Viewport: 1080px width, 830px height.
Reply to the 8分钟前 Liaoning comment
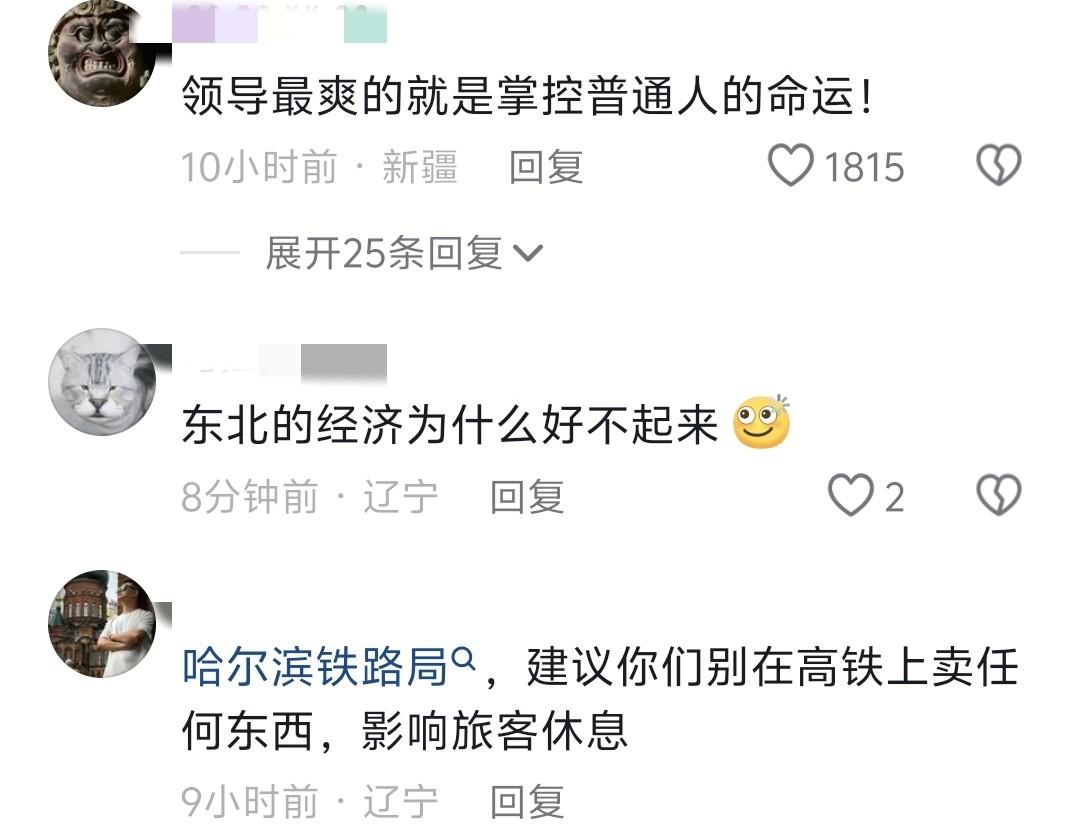pos(528,497)
